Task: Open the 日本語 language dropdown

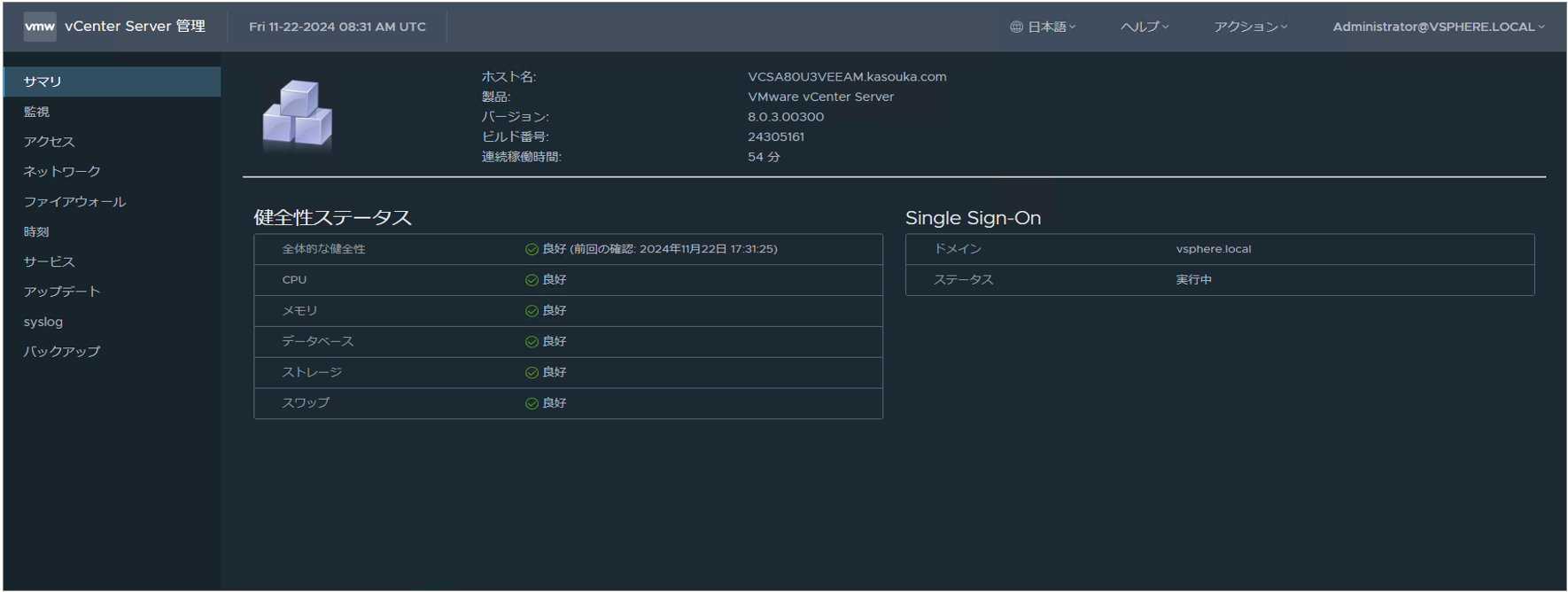Action: [x=1043, y=27]
